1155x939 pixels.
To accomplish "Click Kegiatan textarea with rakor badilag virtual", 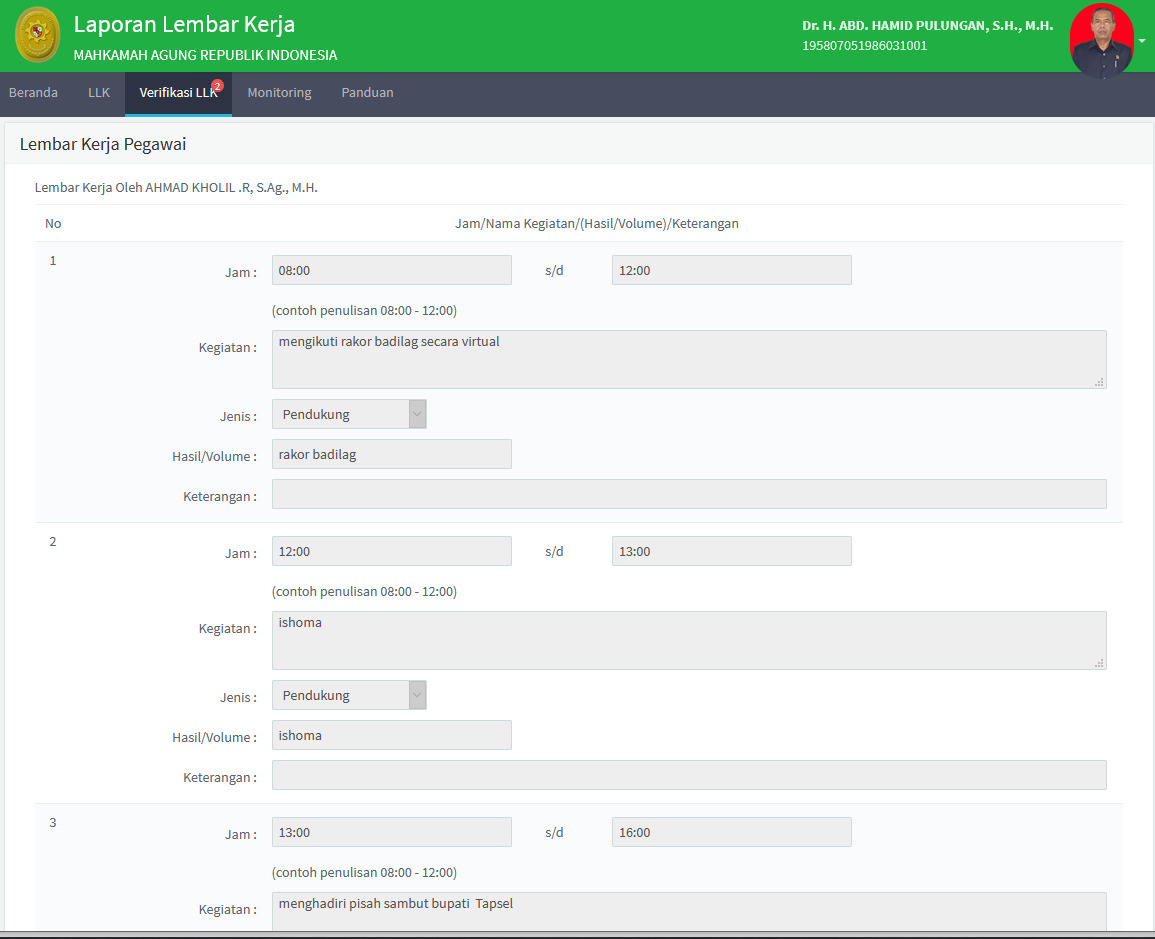I will (x=688, y=359).
